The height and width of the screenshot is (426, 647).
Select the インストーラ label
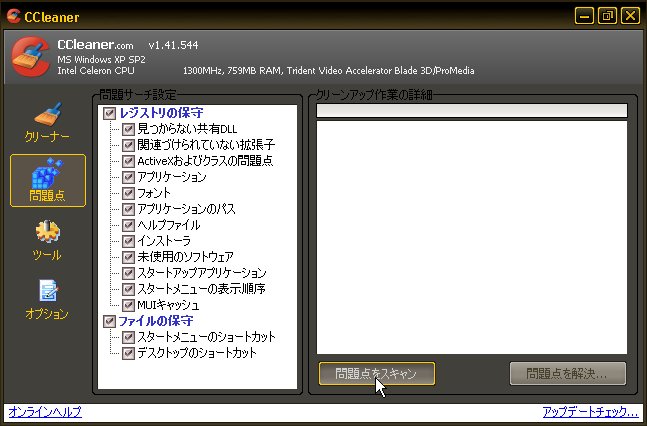point(164,241)
